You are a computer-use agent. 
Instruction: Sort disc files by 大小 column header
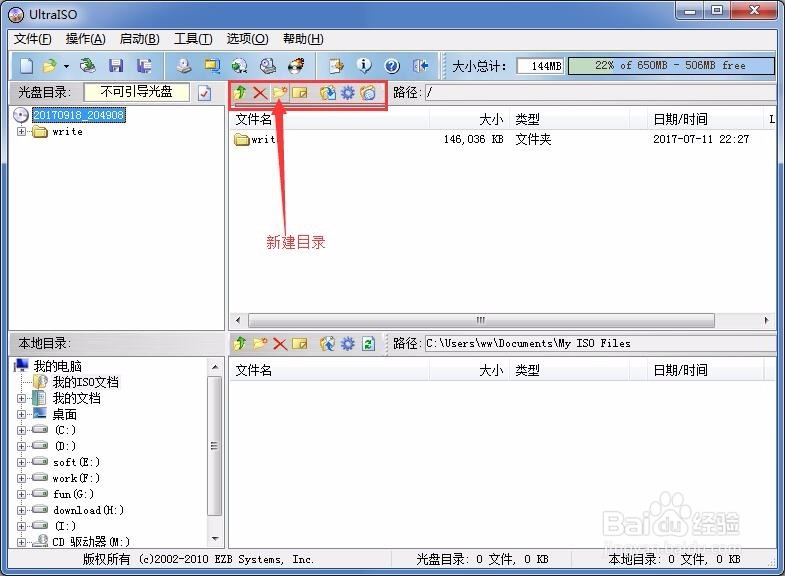469,119
